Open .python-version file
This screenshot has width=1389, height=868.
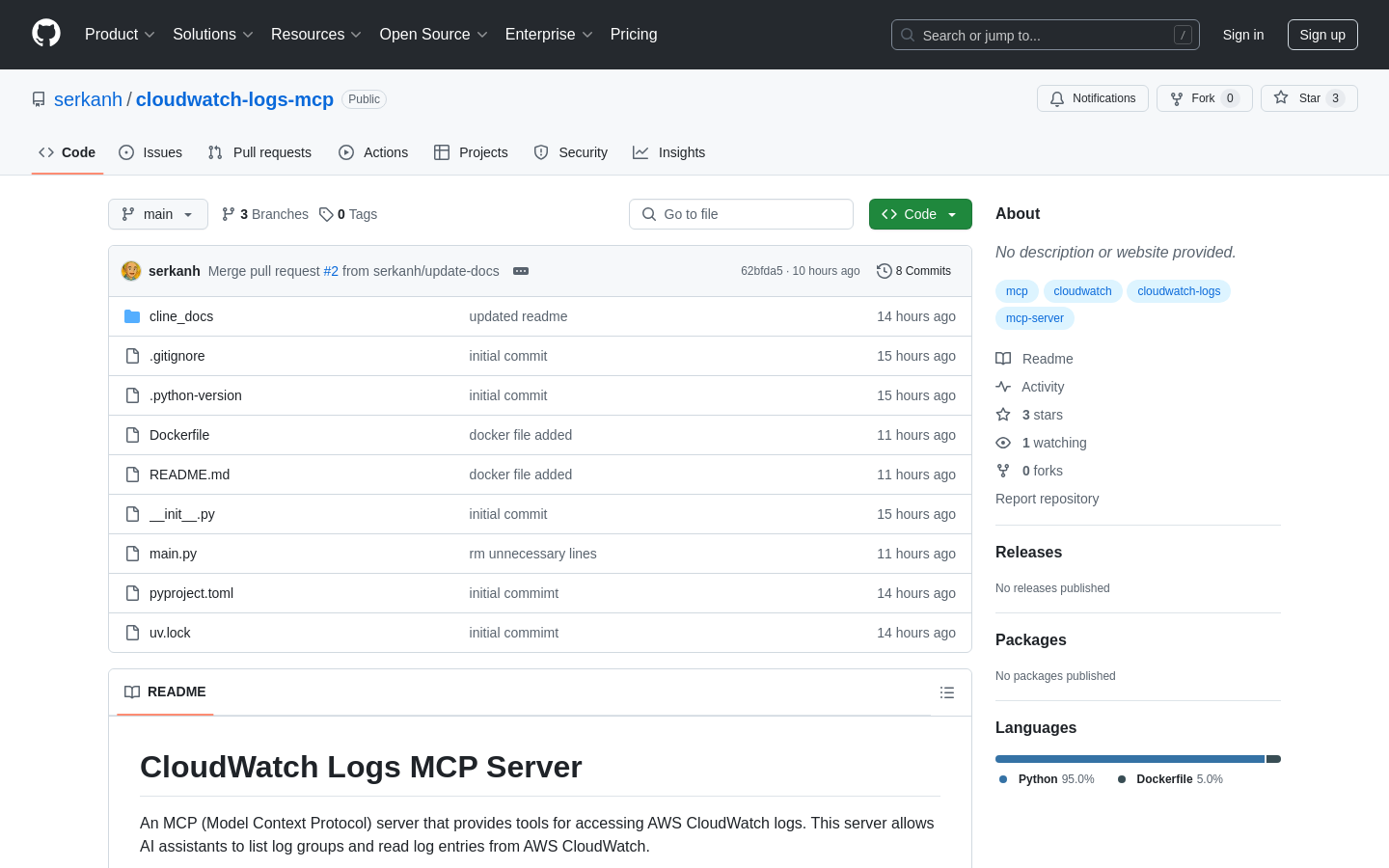(196, 395)
